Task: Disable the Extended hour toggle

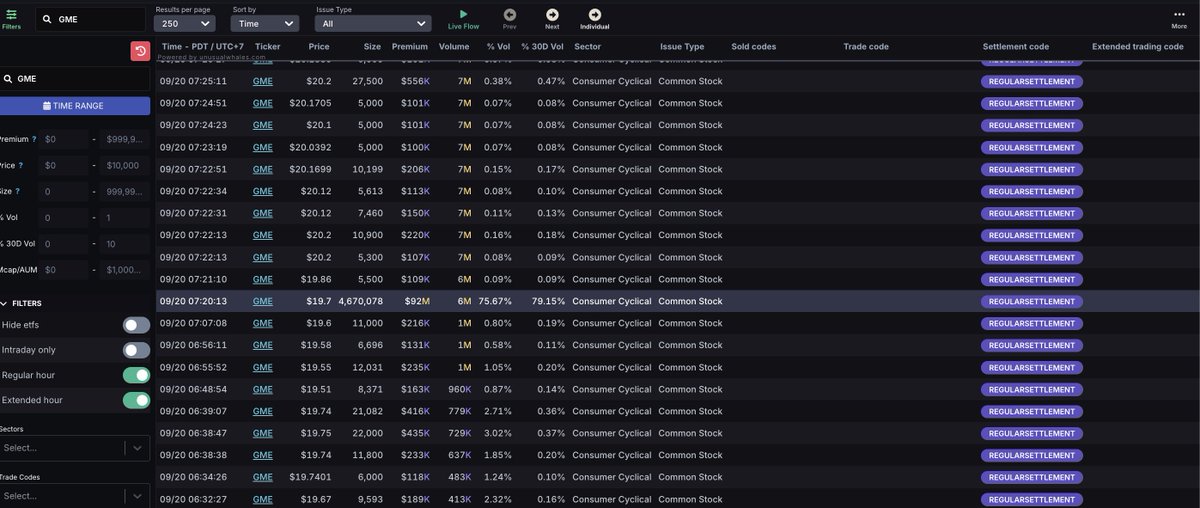Action: coord(136,400)
